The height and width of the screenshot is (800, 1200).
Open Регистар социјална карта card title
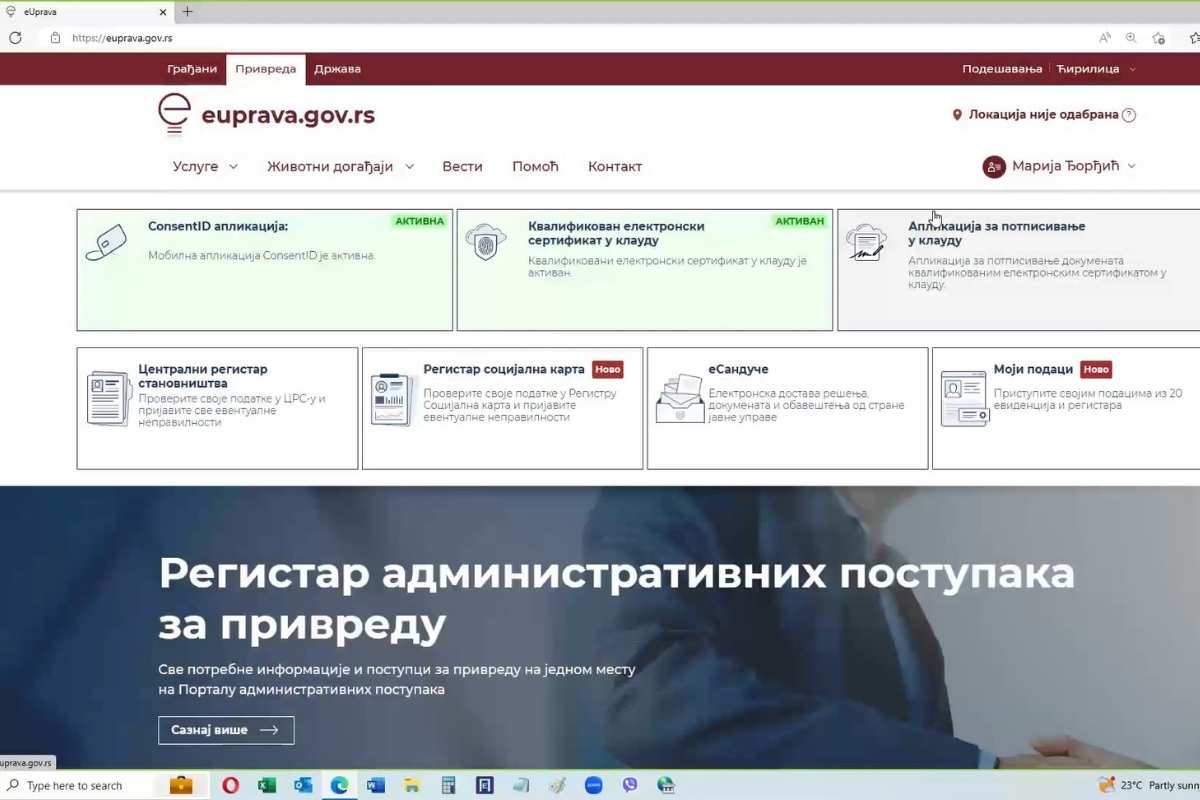pos(505,369)
